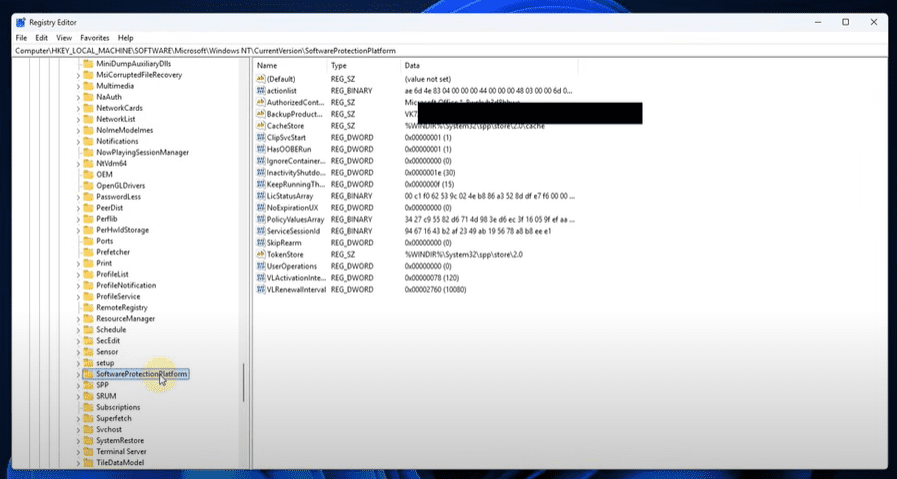Sort values by the Name column header
Screen dimensions: 897x479
point(291,66)
